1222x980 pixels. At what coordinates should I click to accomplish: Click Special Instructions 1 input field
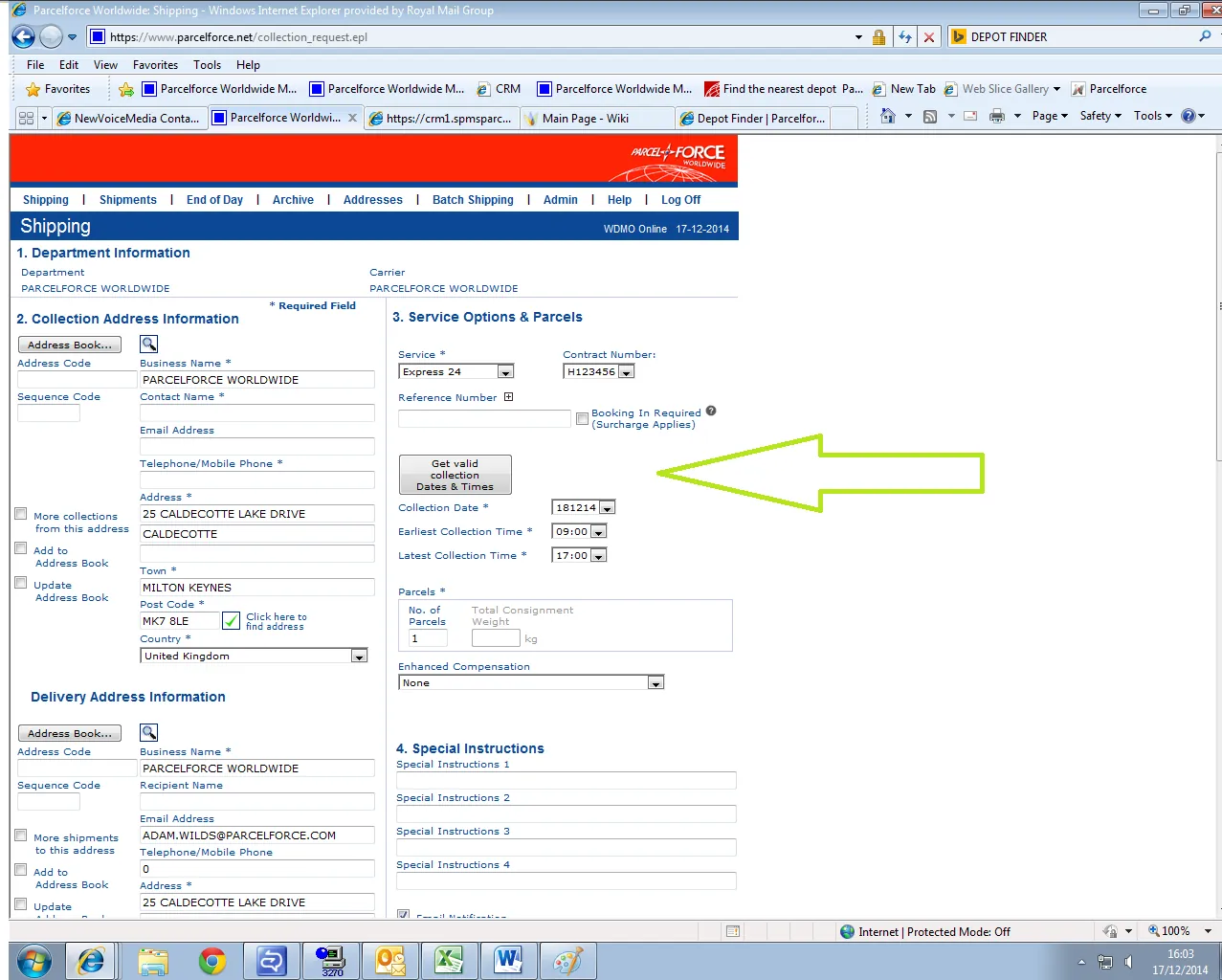coord(567,780)
